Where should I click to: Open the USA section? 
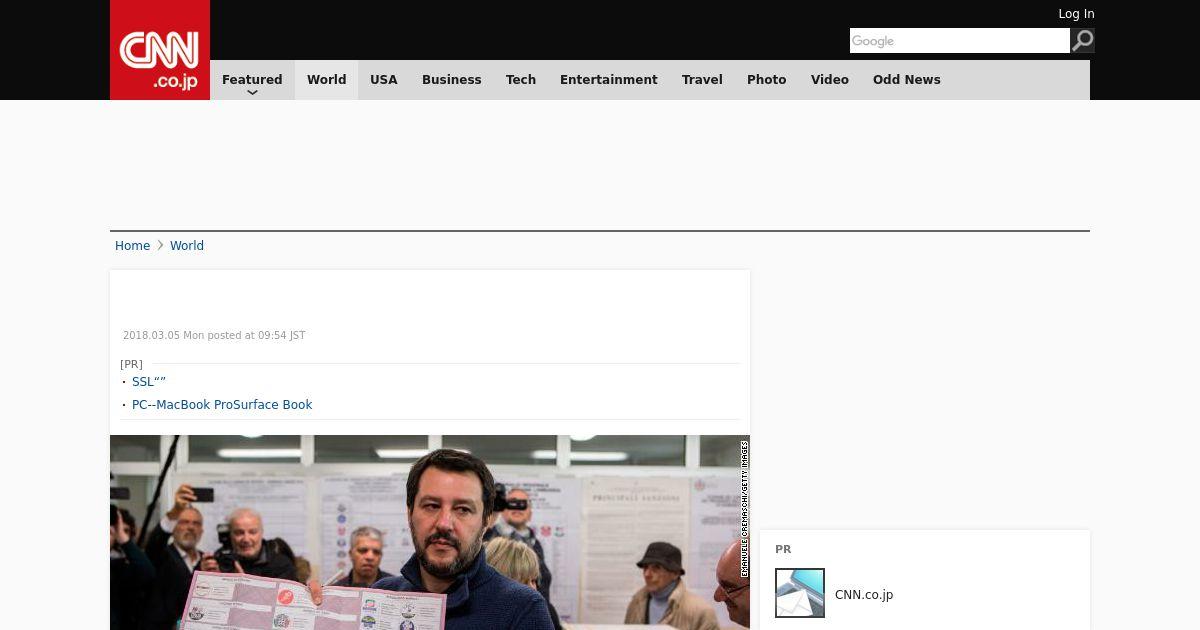(384, 80)
